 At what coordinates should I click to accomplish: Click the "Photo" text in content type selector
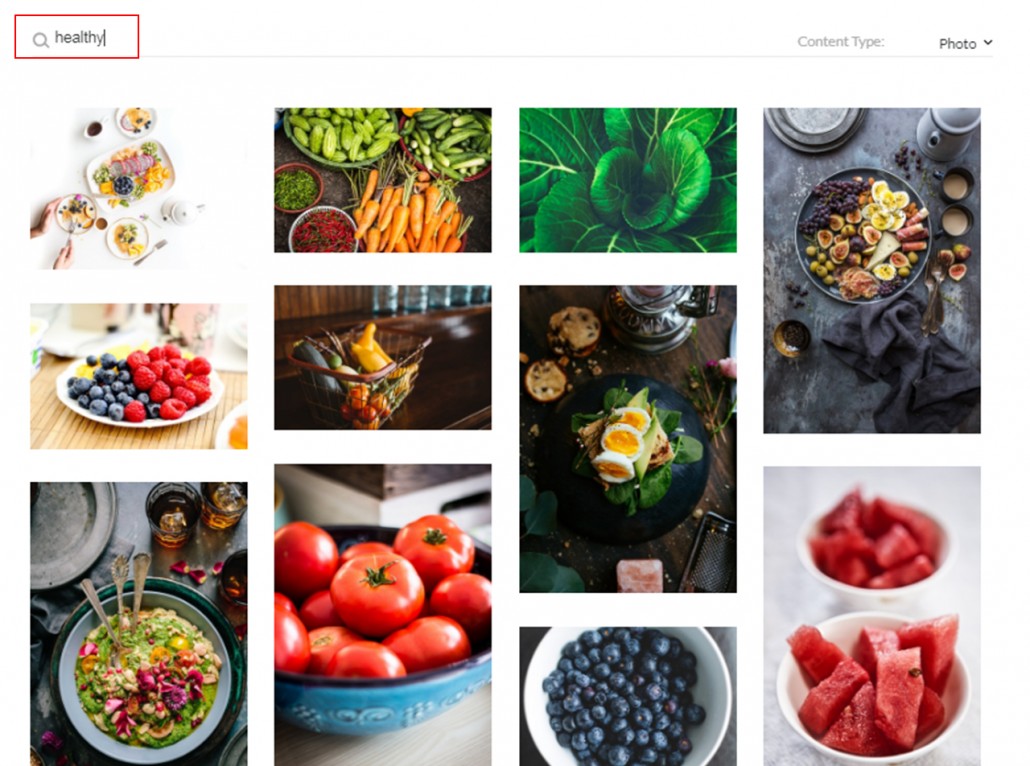click(957, 43)
